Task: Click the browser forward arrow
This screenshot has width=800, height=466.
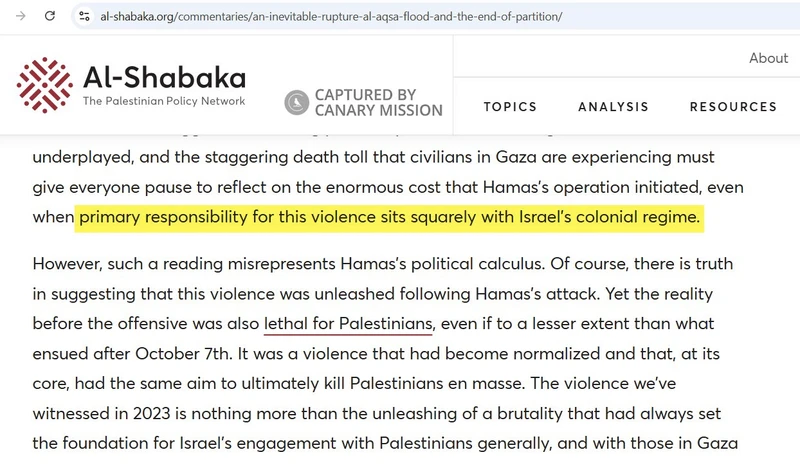Action: pyautogui.click(x=20, y=16)
